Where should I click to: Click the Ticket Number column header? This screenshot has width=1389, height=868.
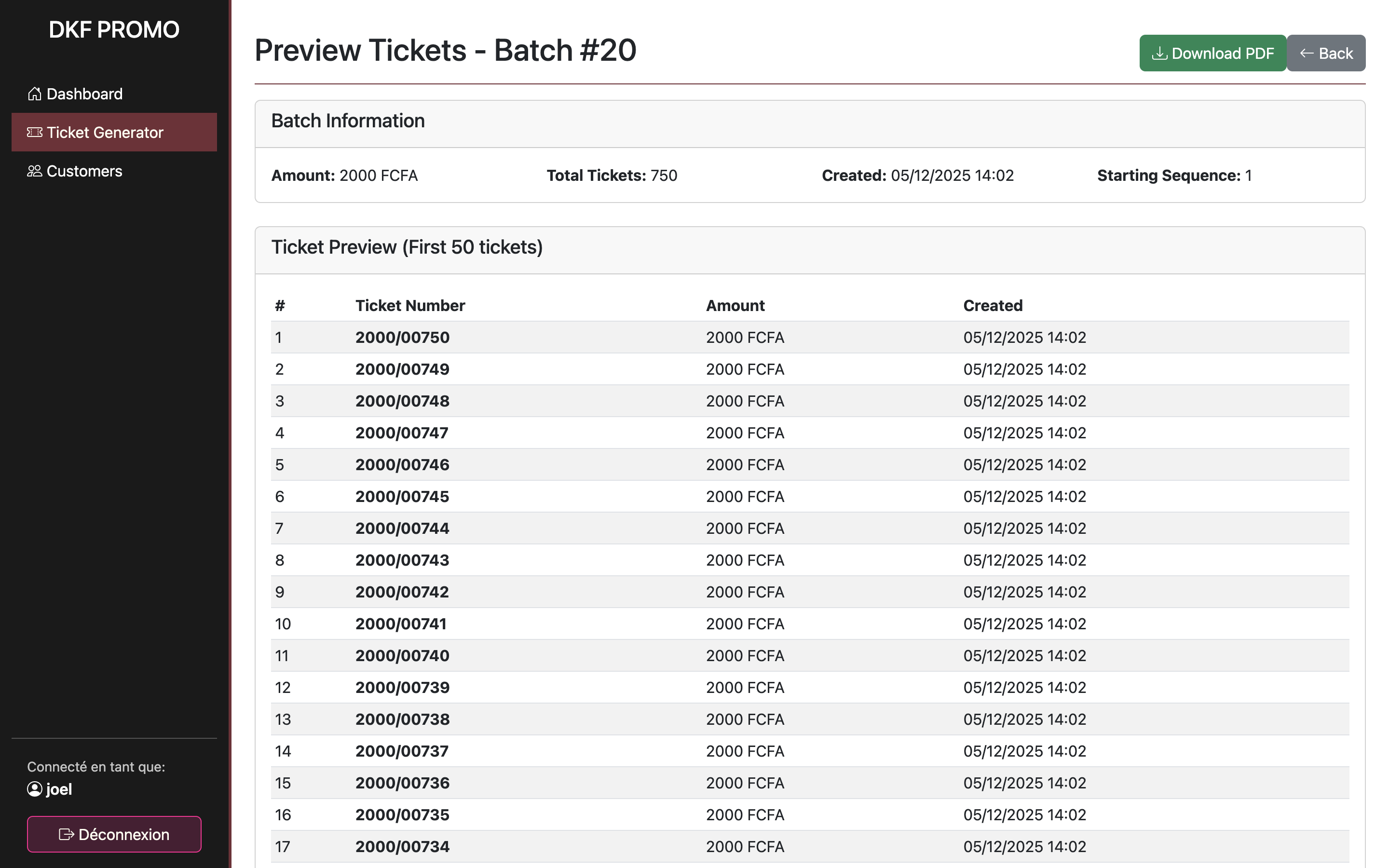pos(410,305)
